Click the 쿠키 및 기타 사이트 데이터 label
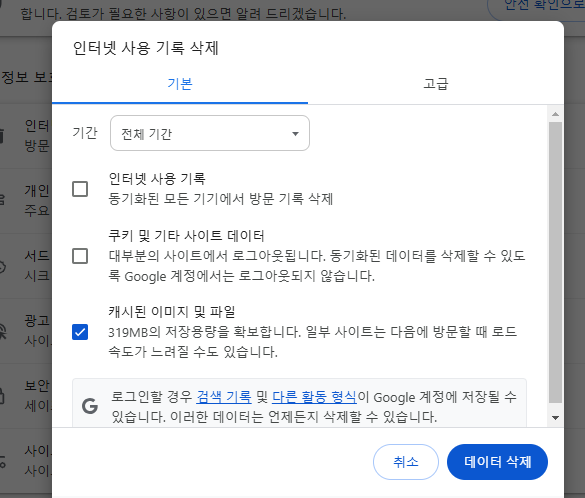 [x=186, y=235]
